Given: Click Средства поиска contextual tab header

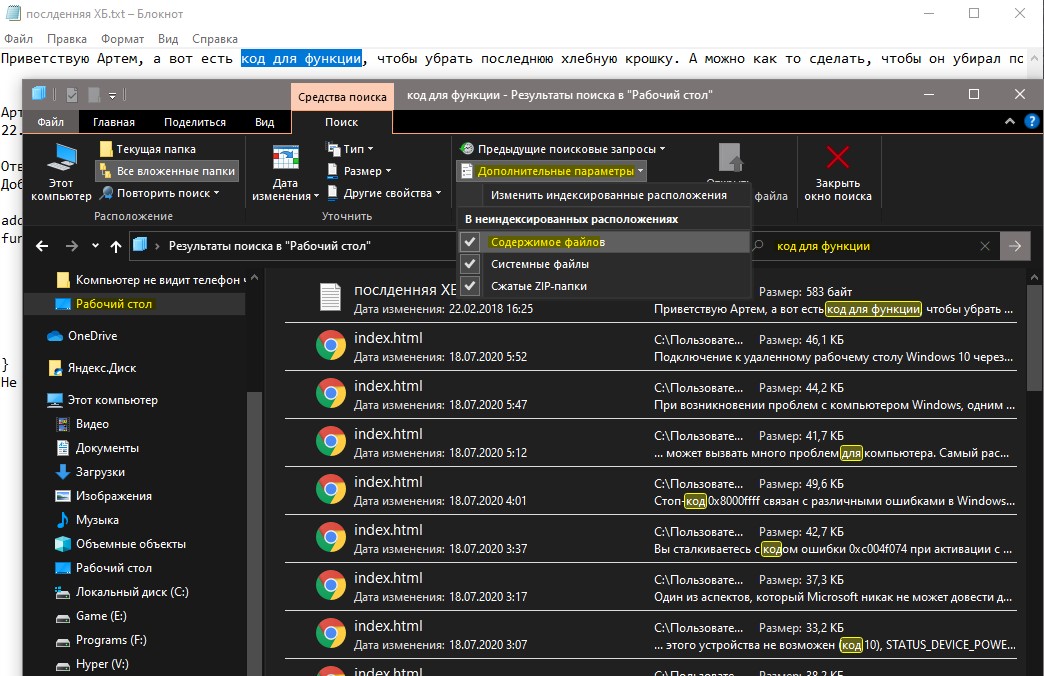Looking at the screenshot, I should tap(342, 97).
